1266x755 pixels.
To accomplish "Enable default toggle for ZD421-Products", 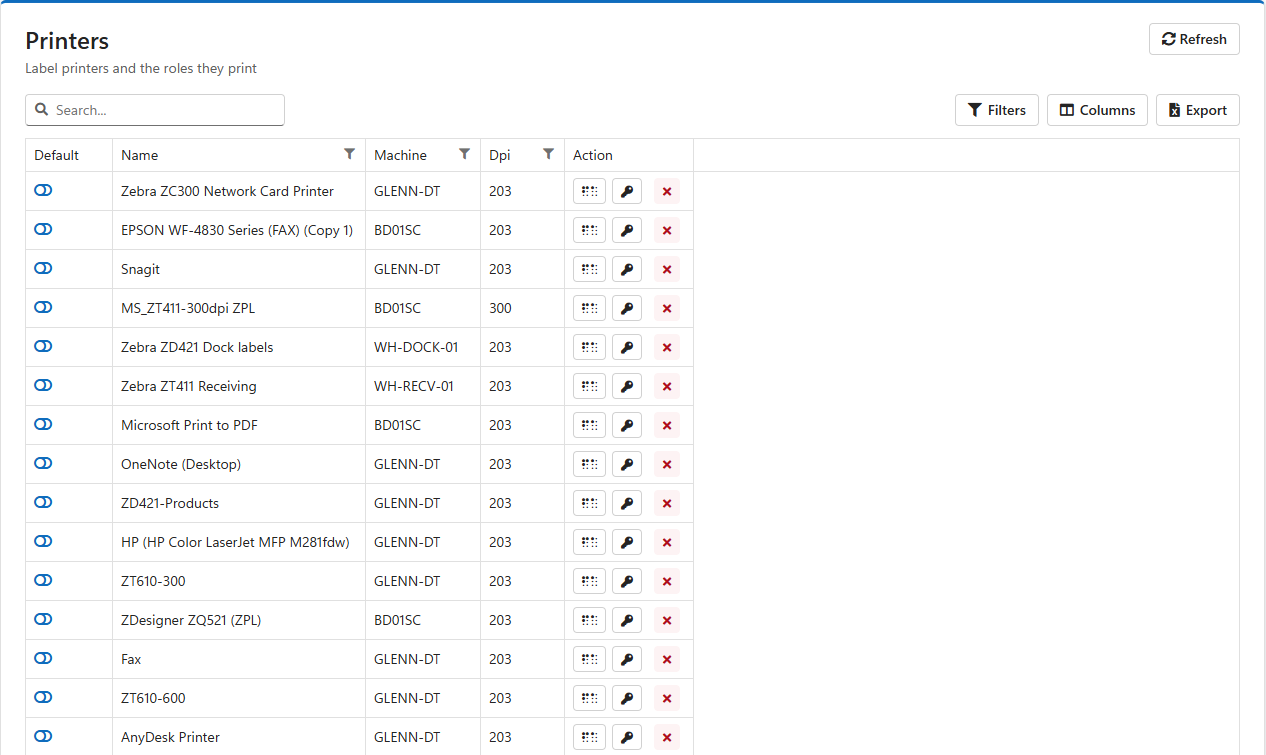I will (x=43, y=502).
